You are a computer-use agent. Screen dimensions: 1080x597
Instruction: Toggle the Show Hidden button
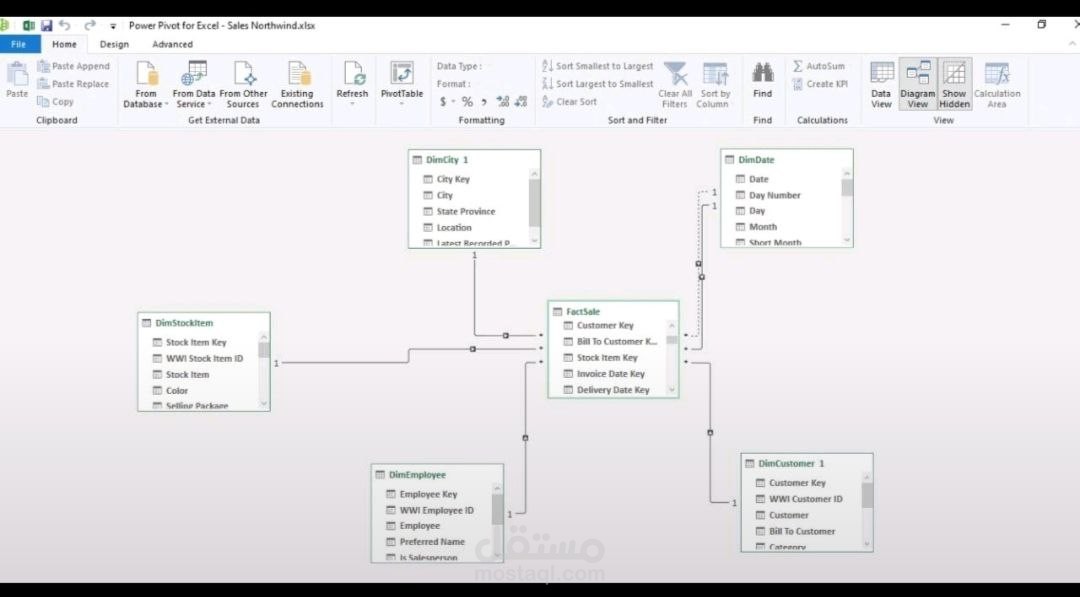point(955,85)
